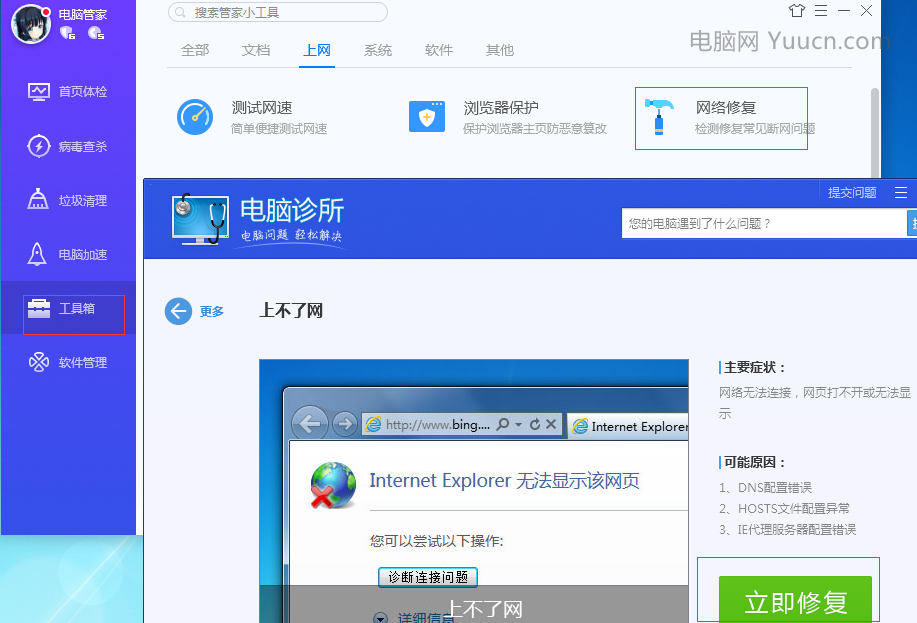Switch to the 软件 tab
The height and width of the screenshot is (623, 917).
pos(439,50)
